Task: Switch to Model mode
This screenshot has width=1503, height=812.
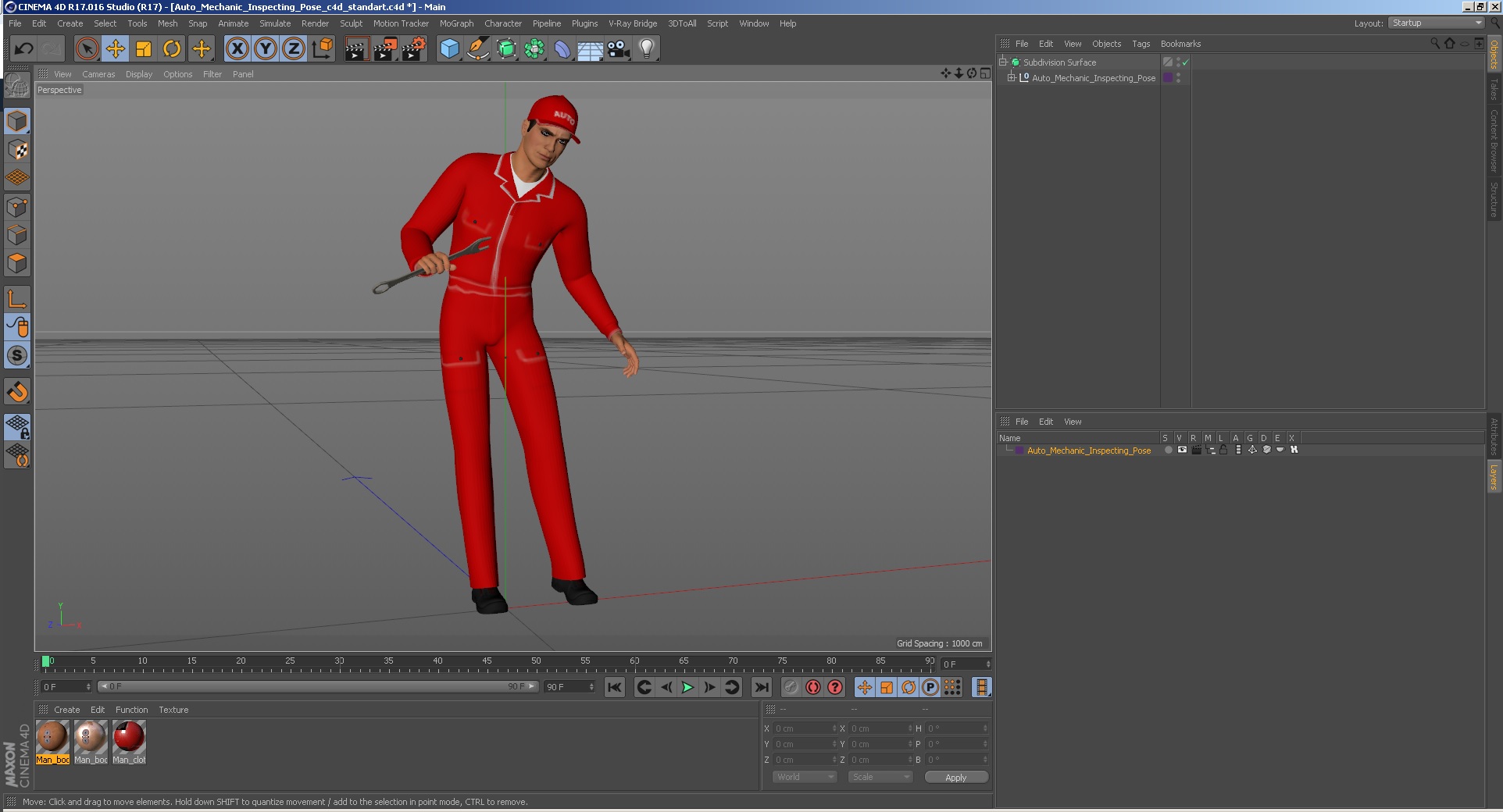Action: 17,121
